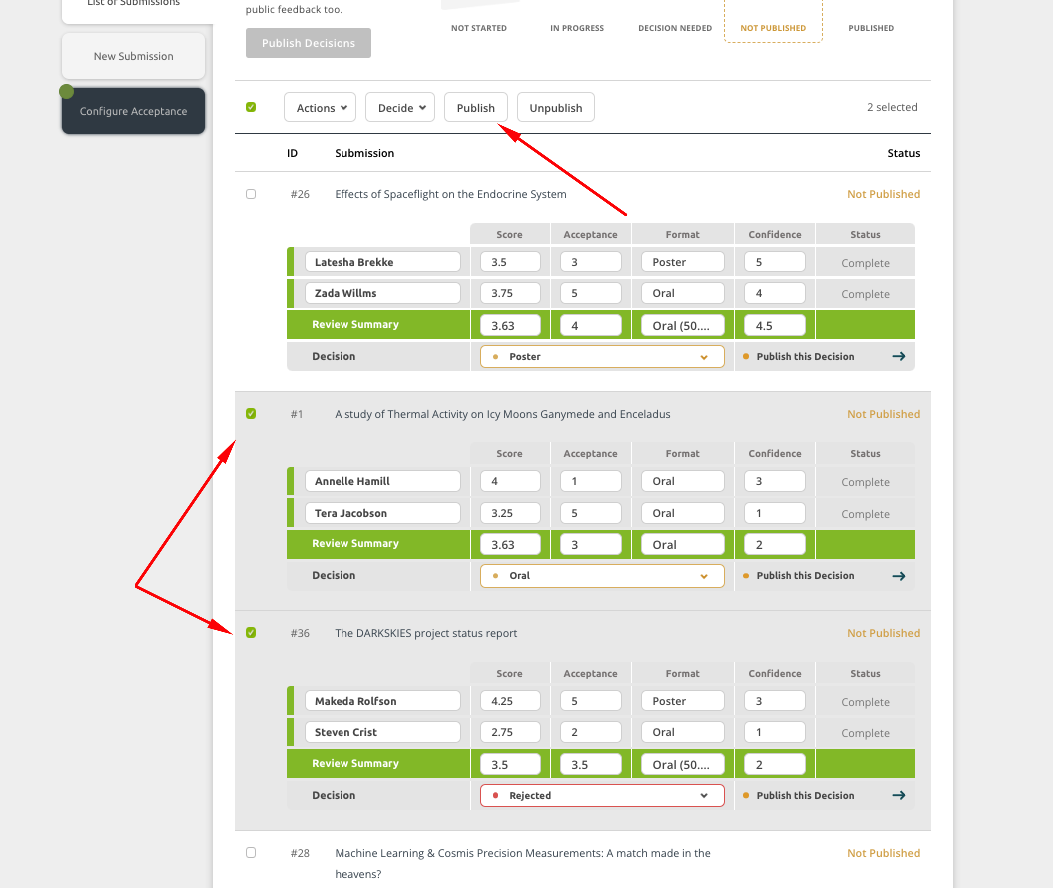Viewport: 1053px width, 888px height.
Task: Click the Review Summary row for submission #36
Action: [600, 764]
